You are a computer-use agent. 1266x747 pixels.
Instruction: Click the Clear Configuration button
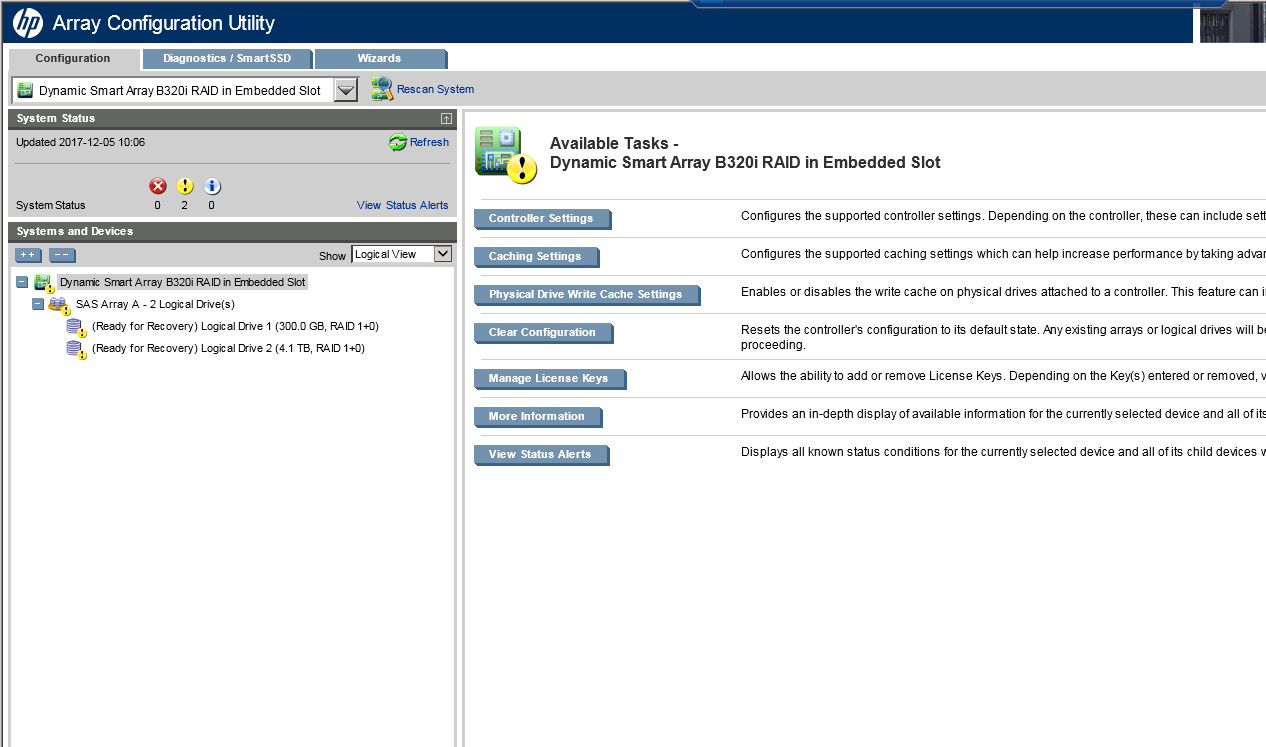543,333
